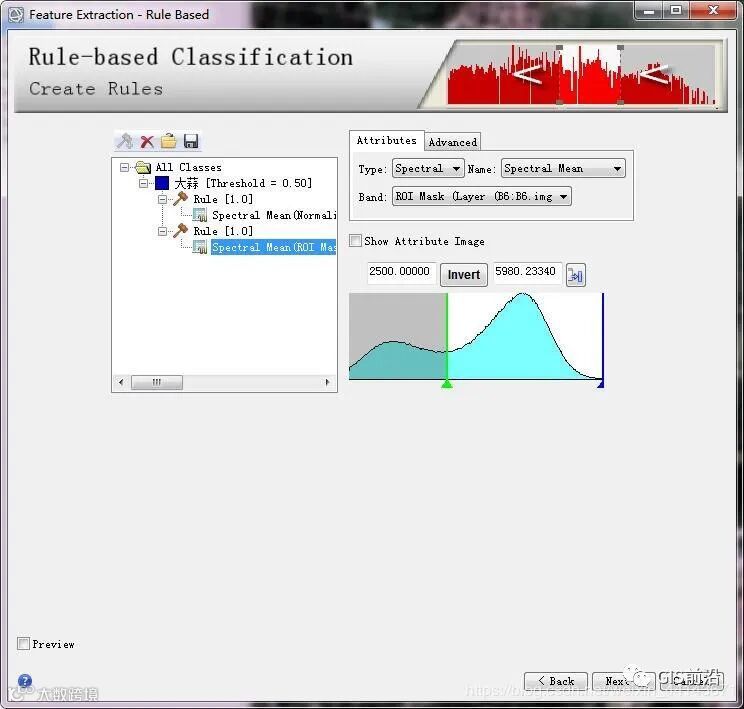Image resolution: width=744 pixels, height=709 pixels.
Task: Click the Invert button
Action: [x=464, y=275]
